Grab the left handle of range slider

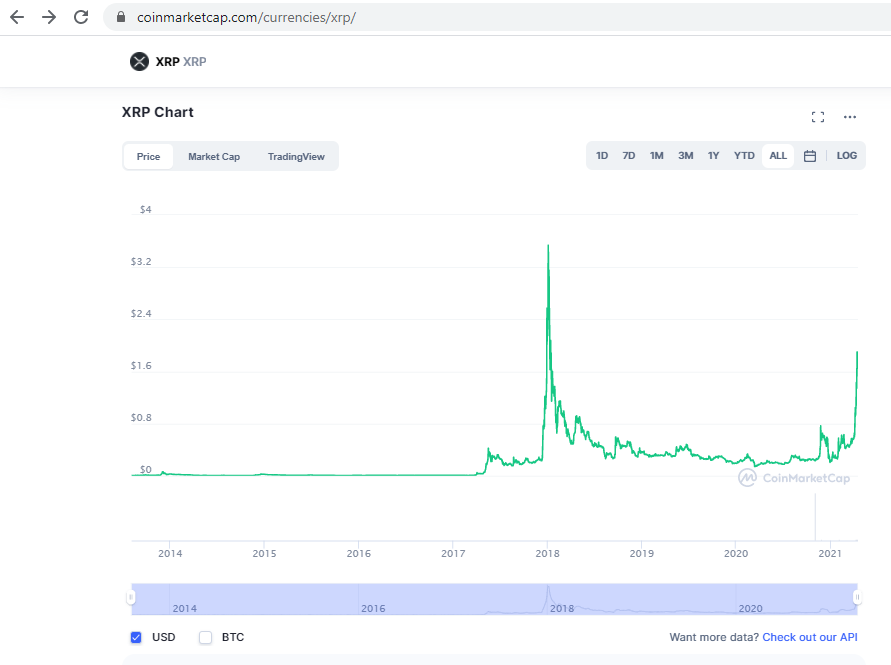pos(131,597)
